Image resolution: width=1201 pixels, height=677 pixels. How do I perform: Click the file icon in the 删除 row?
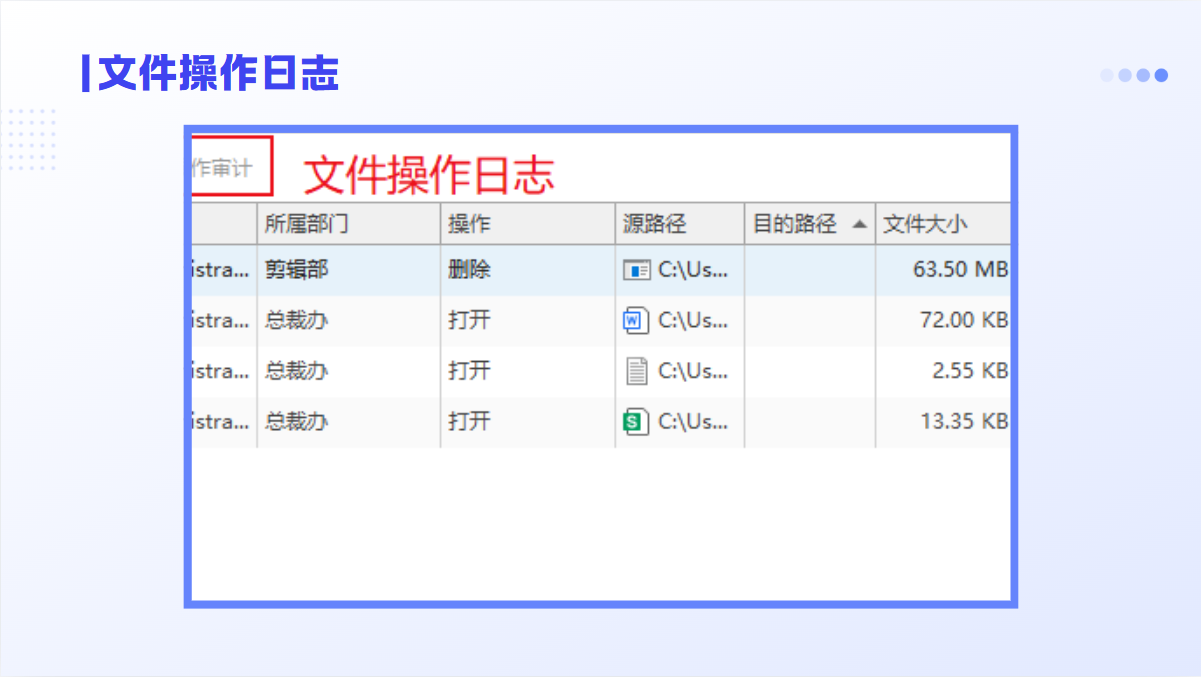(x=636, y=270)
